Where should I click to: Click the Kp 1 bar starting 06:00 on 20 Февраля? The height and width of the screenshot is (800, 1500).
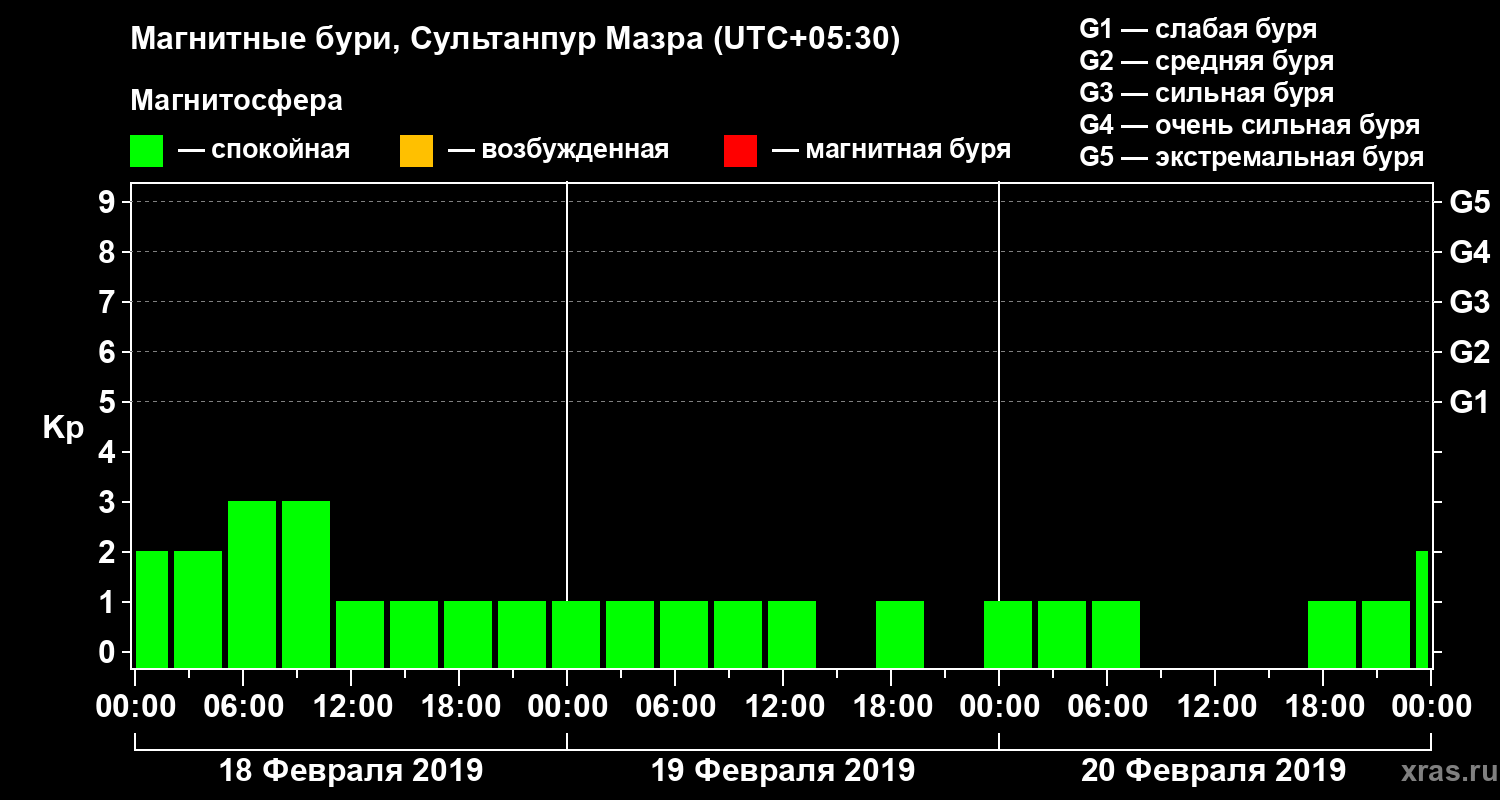(x=1116, y=634)
